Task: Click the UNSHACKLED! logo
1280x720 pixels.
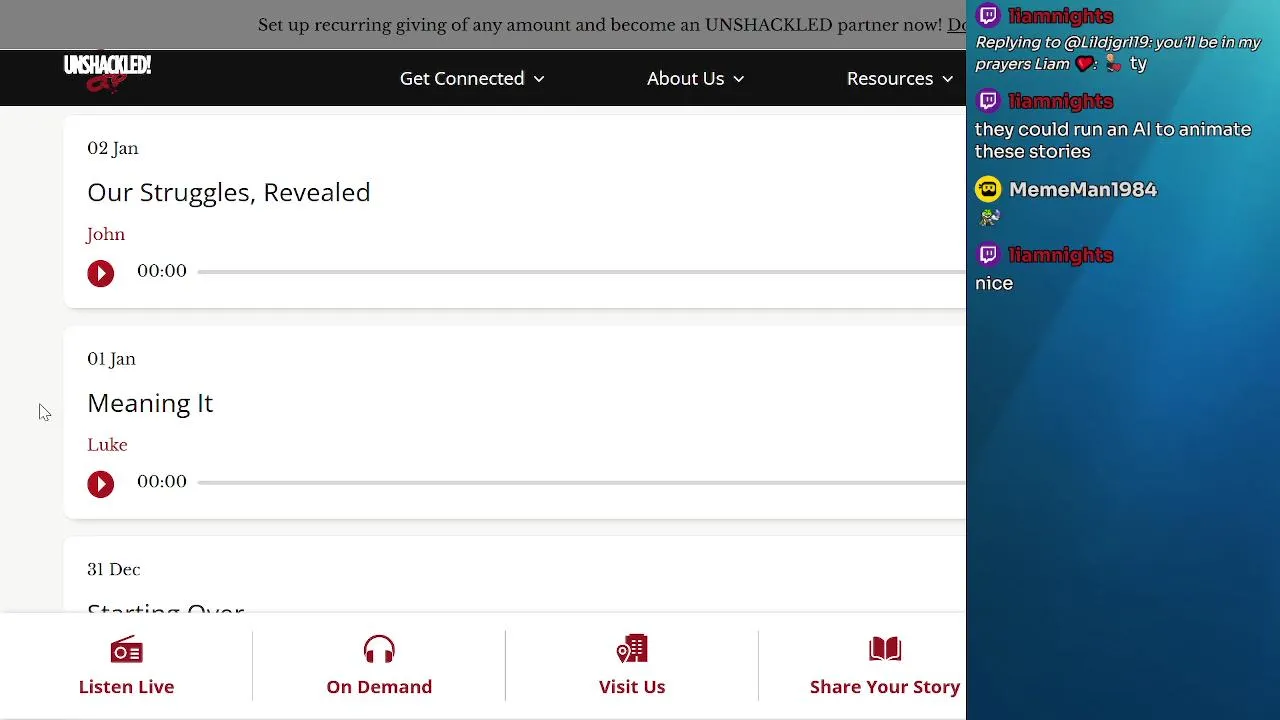Action: tap(107, 73)
